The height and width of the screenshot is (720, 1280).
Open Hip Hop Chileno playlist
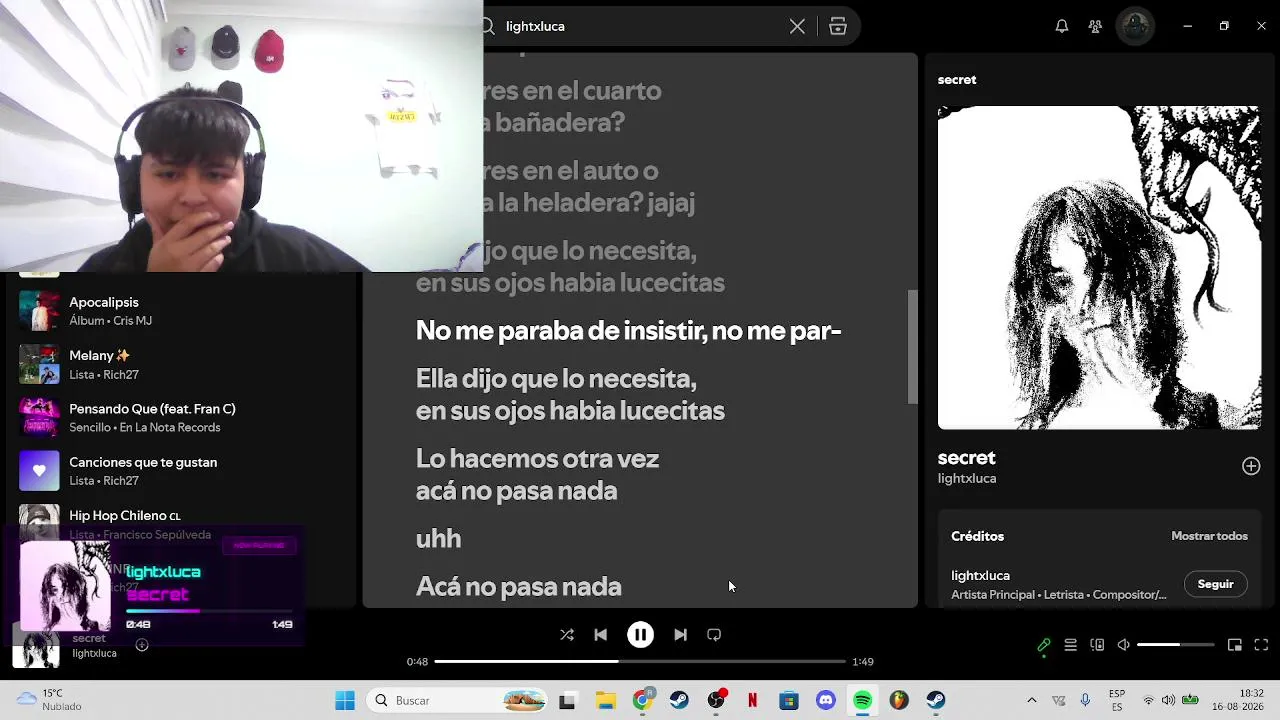tap(180, 524)
